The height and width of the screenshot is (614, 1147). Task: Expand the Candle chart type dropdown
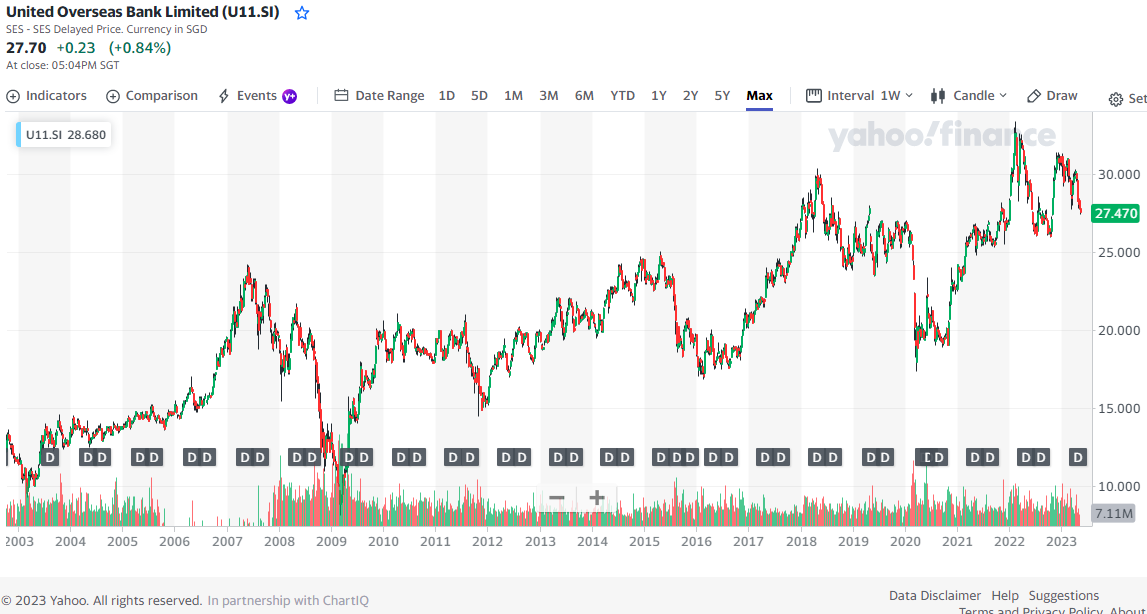969,96
